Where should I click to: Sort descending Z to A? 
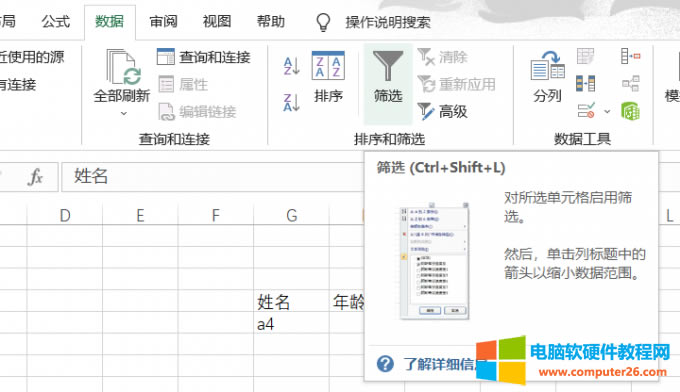(x=291, y=102)
